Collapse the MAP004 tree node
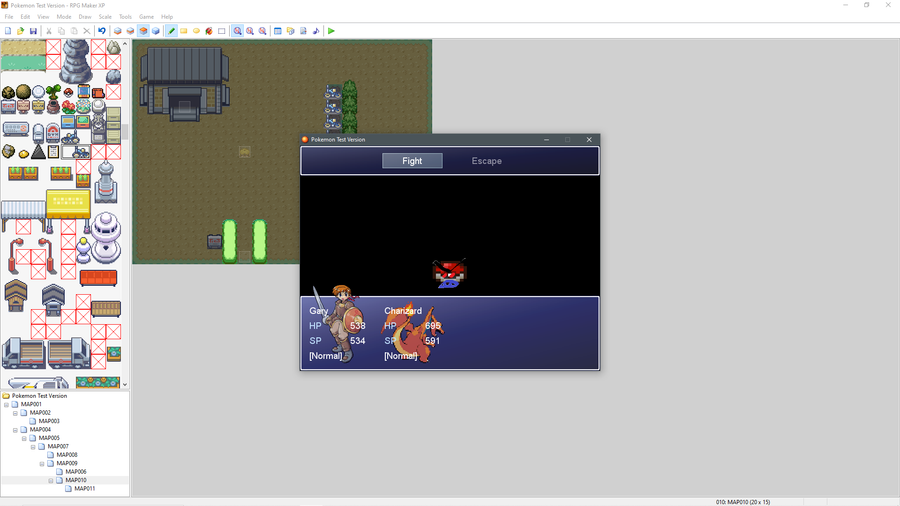 (x=15, y=430)
